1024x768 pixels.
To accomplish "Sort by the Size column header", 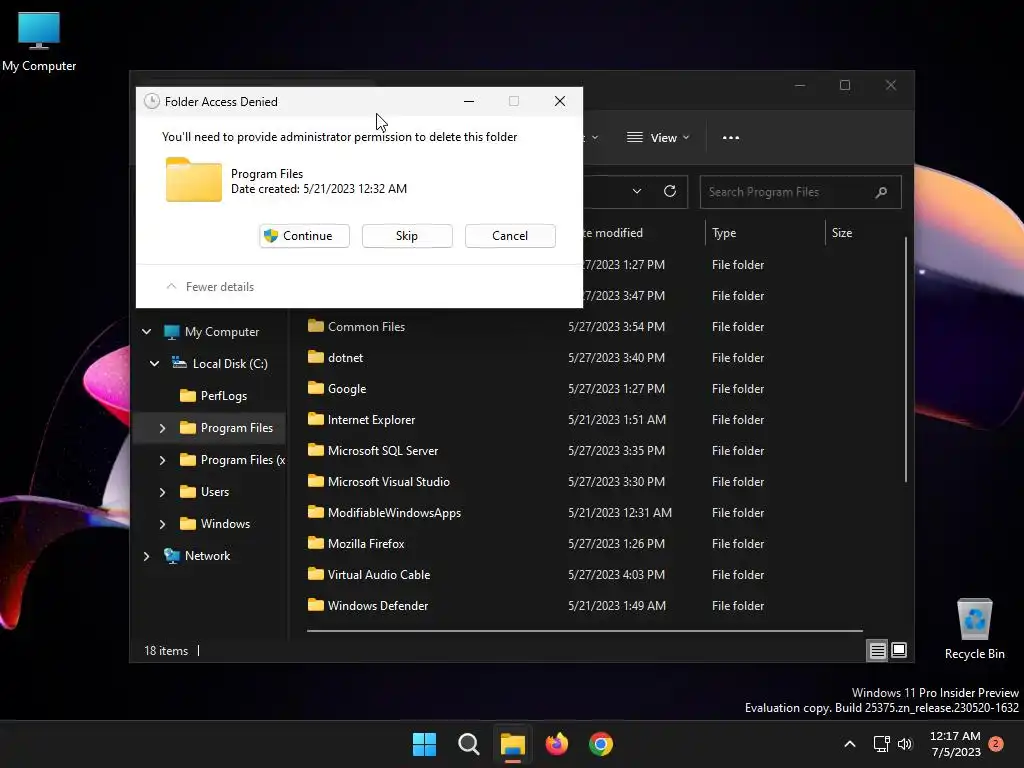I will (842, 232).
